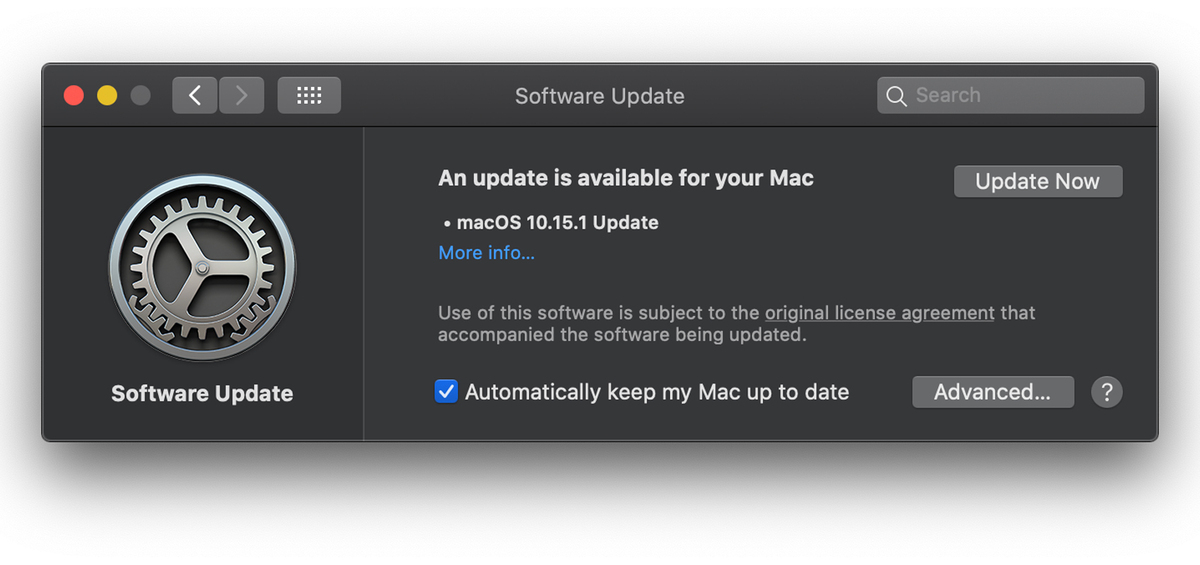Click the 'Software Update' label under gear
This screenshot has height=565, width=1200.
pyautogui.click(x=202, y=393)
